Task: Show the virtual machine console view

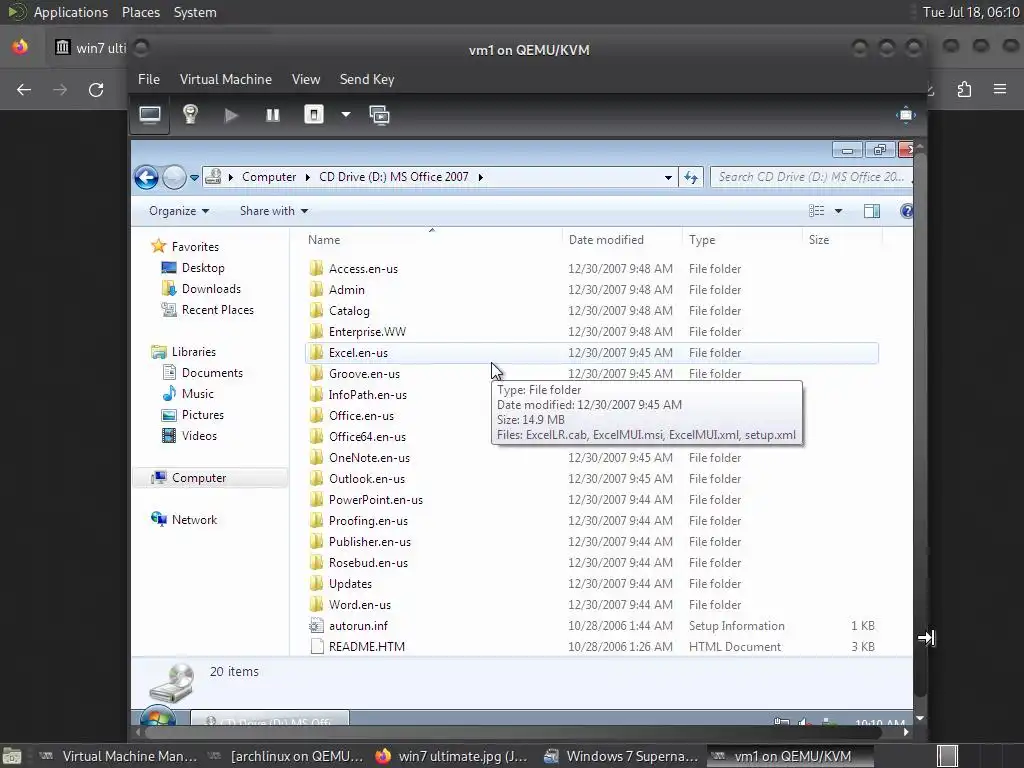Action: click(150, 116)
